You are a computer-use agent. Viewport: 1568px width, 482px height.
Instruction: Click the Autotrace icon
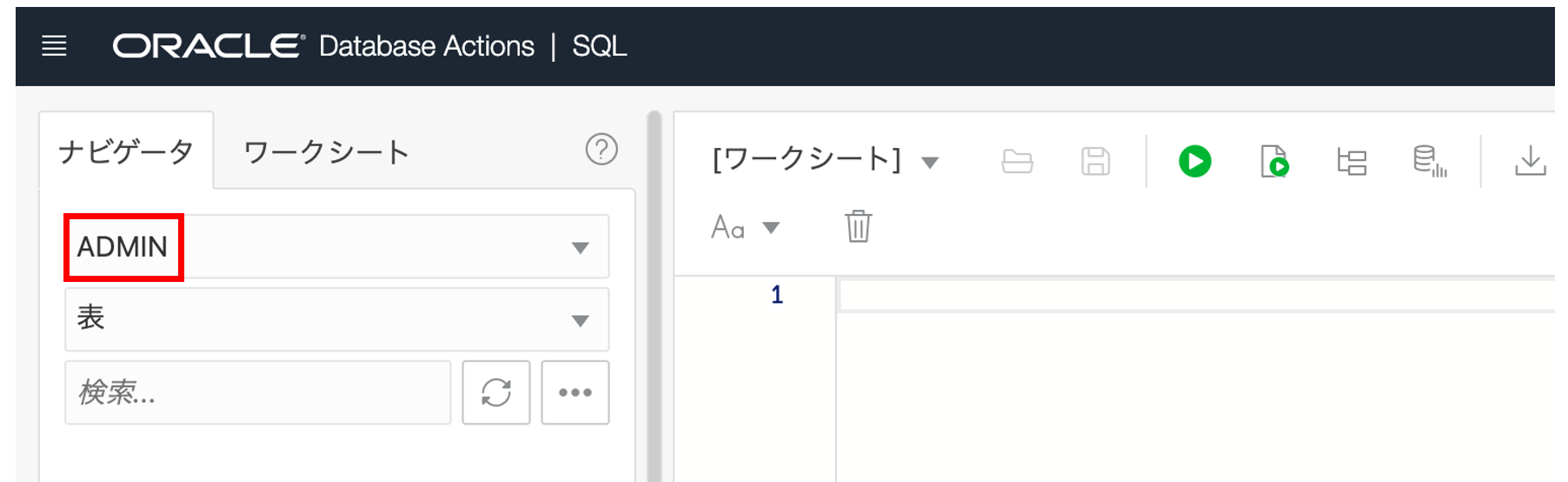tap(1429, 162)
